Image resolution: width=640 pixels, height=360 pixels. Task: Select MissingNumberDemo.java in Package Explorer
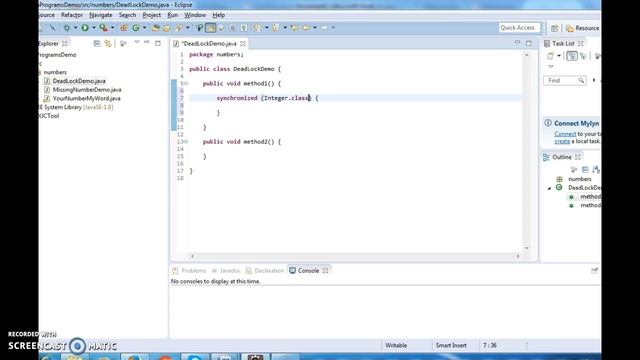click(87, 90)
